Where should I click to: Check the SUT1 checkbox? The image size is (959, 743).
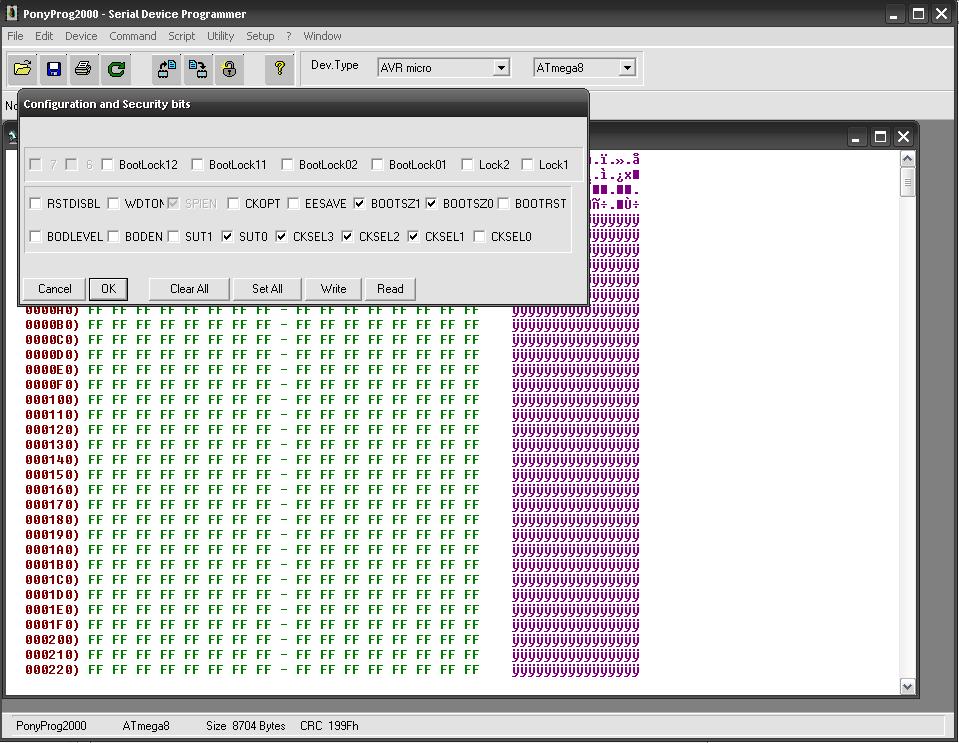point(173,237)
